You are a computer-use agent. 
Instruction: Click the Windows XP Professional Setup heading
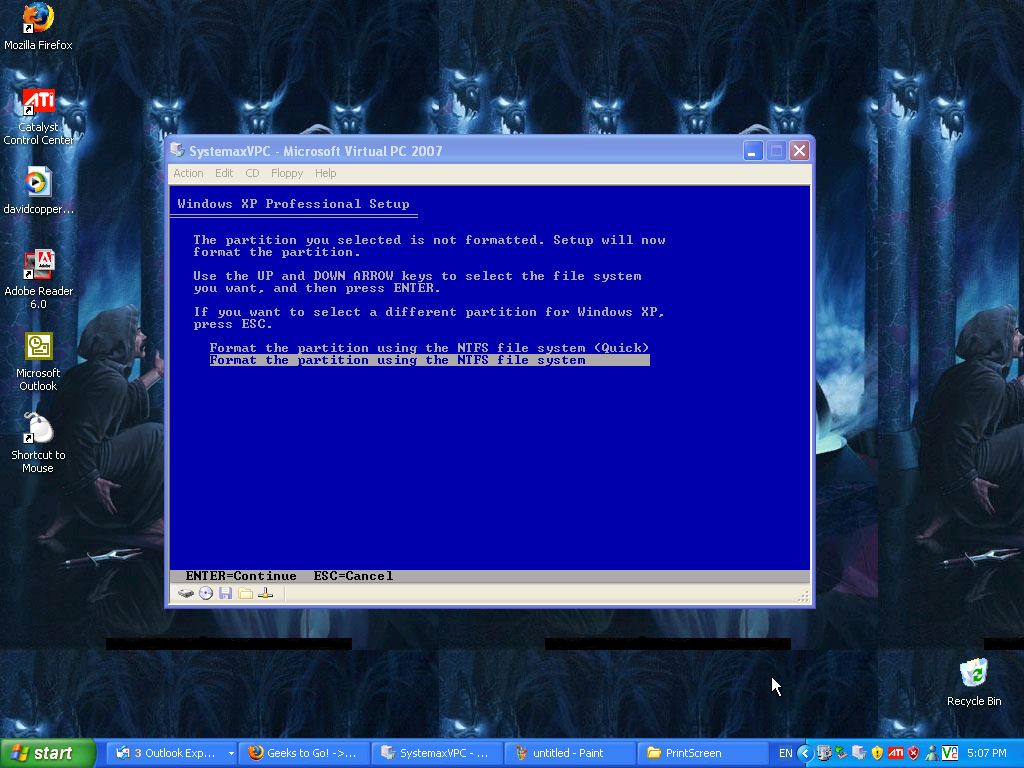(293, 204)
